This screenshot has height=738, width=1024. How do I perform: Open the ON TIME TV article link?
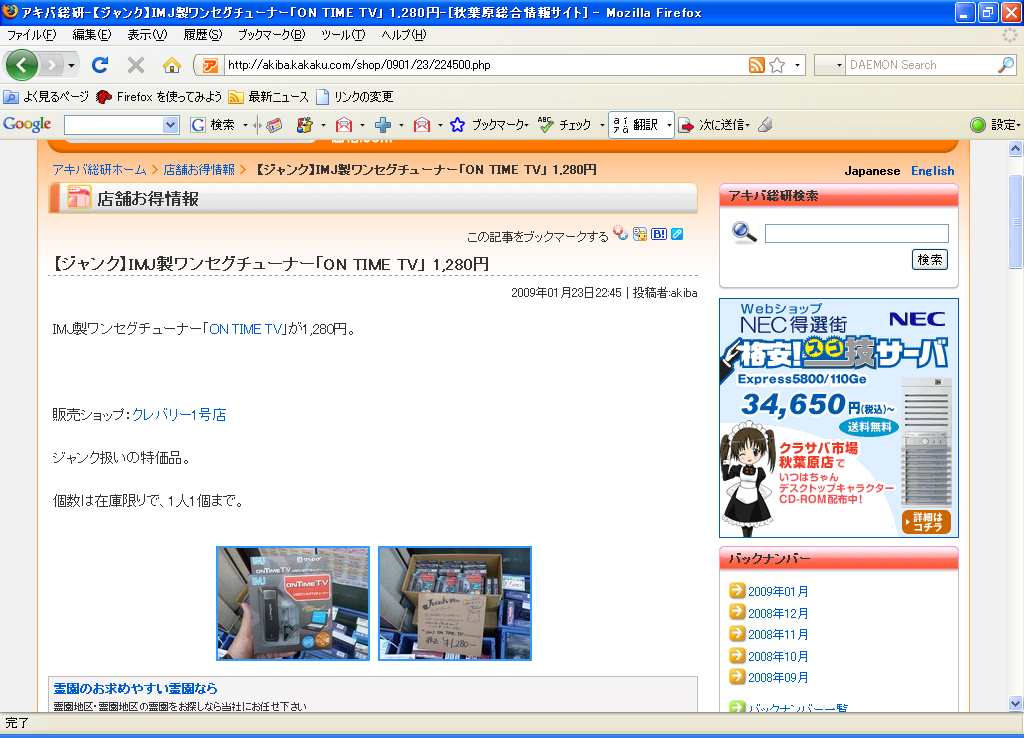246,329
